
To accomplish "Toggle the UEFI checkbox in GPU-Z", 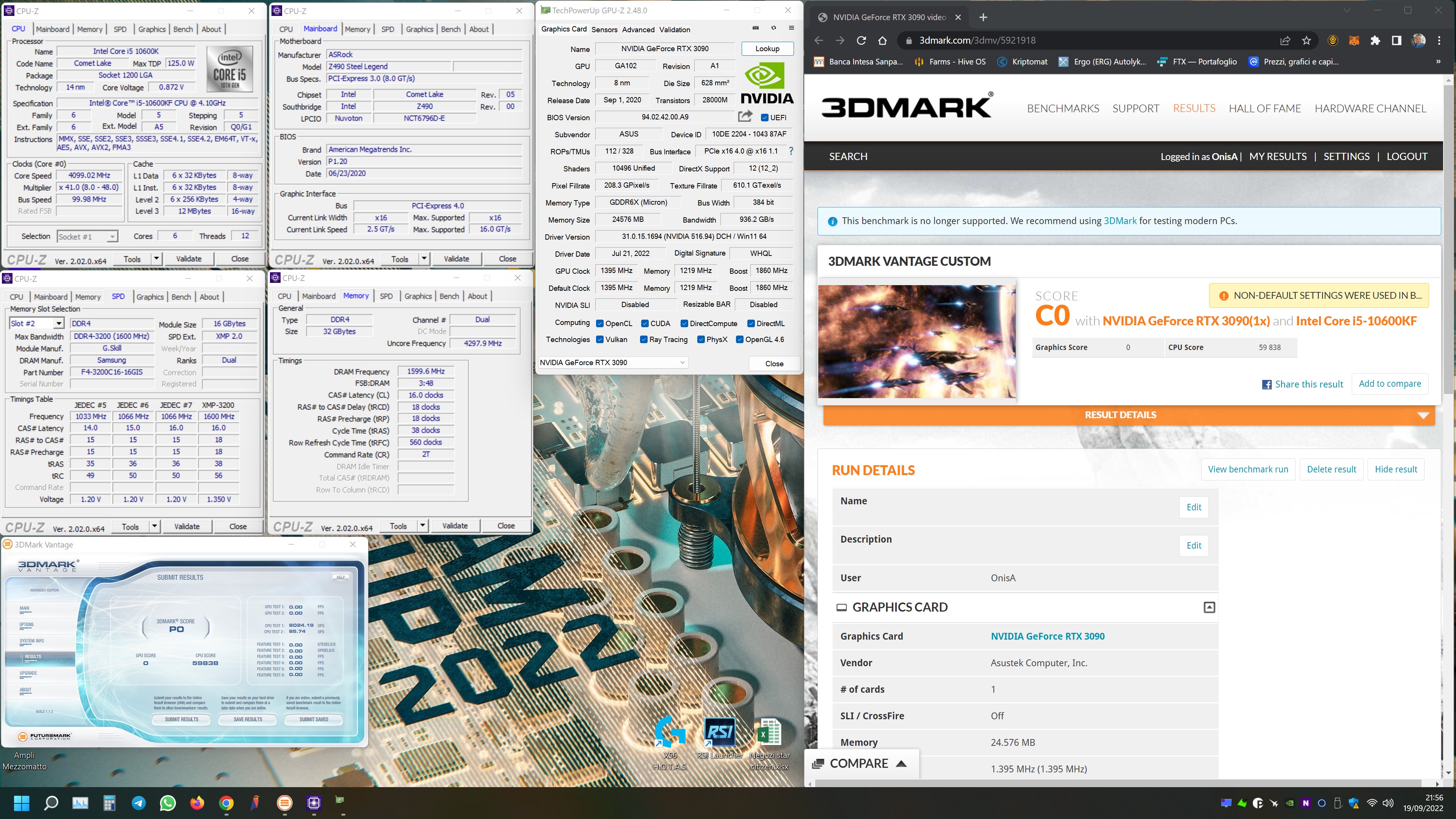I will point(764,118).
